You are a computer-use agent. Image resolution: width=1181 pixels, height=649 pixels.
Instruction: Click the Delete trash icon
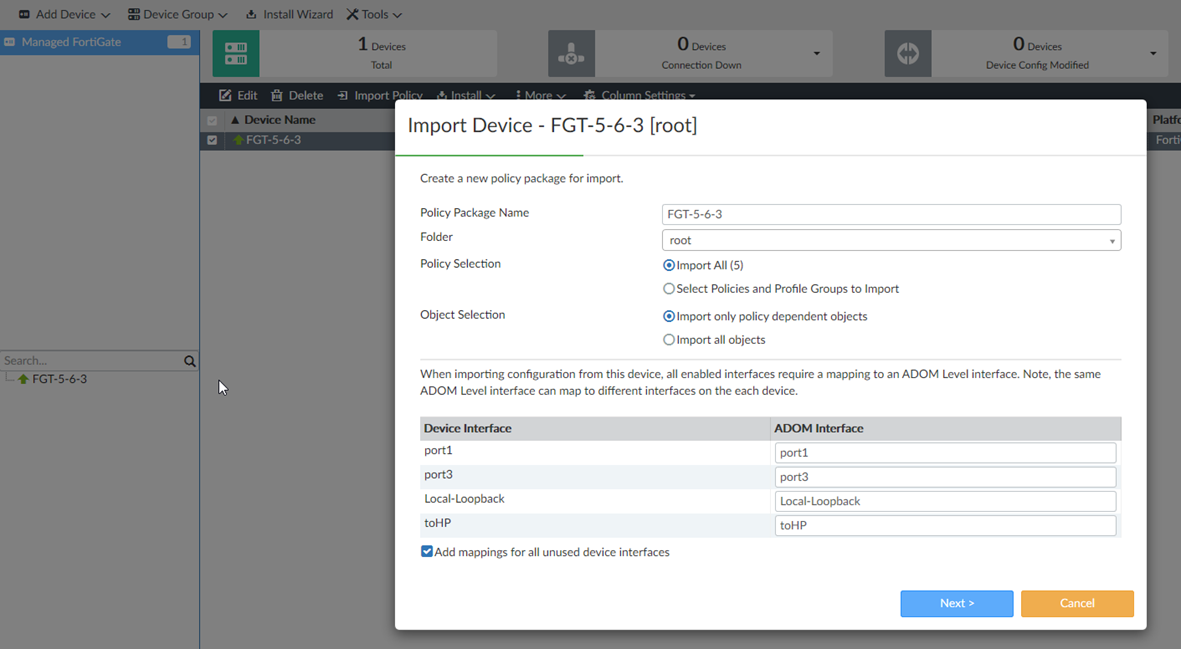tap(277, 96)
